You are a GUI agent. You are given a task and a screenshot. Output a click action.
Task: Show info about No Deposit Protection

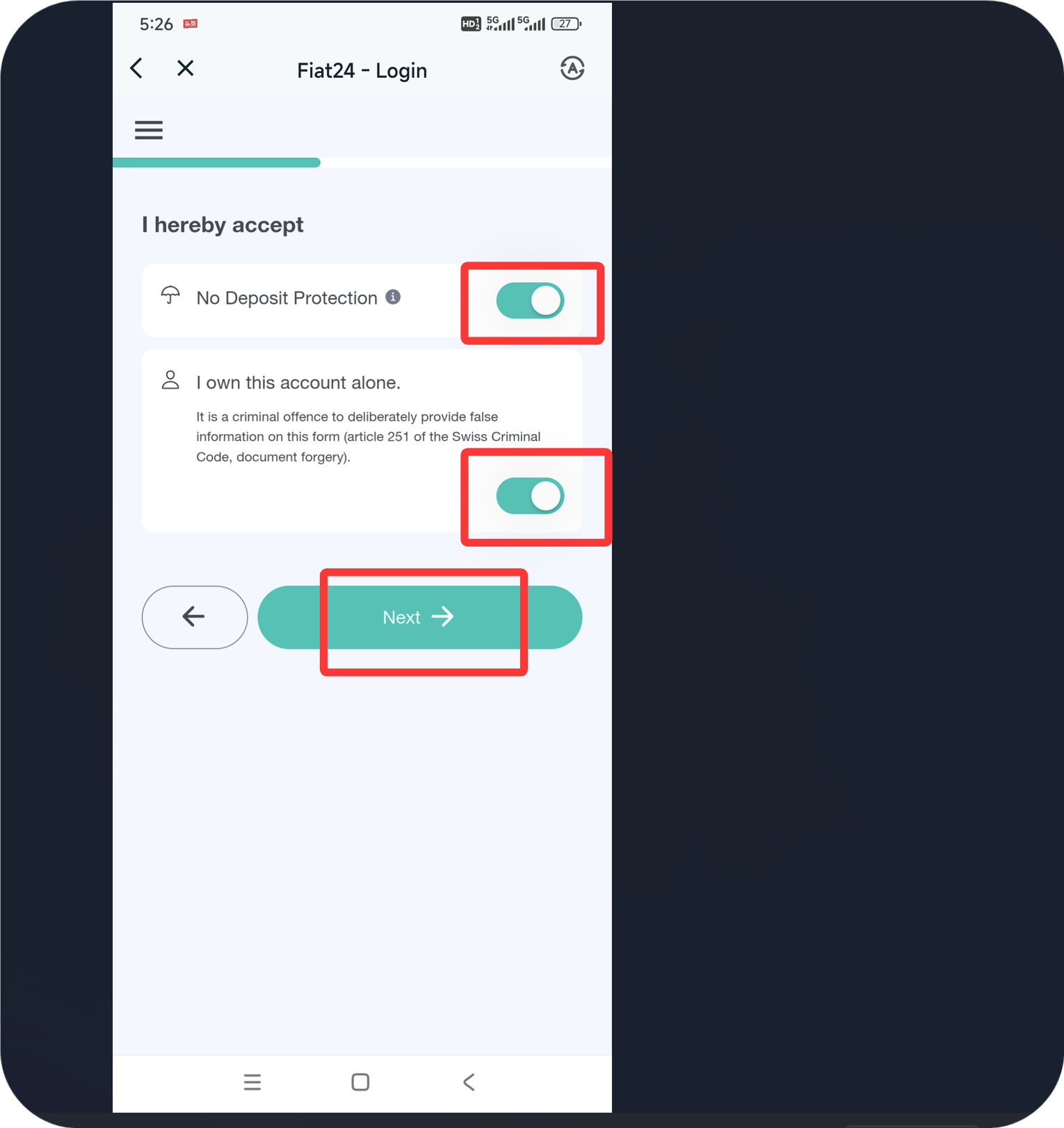[x=393, y=297]
